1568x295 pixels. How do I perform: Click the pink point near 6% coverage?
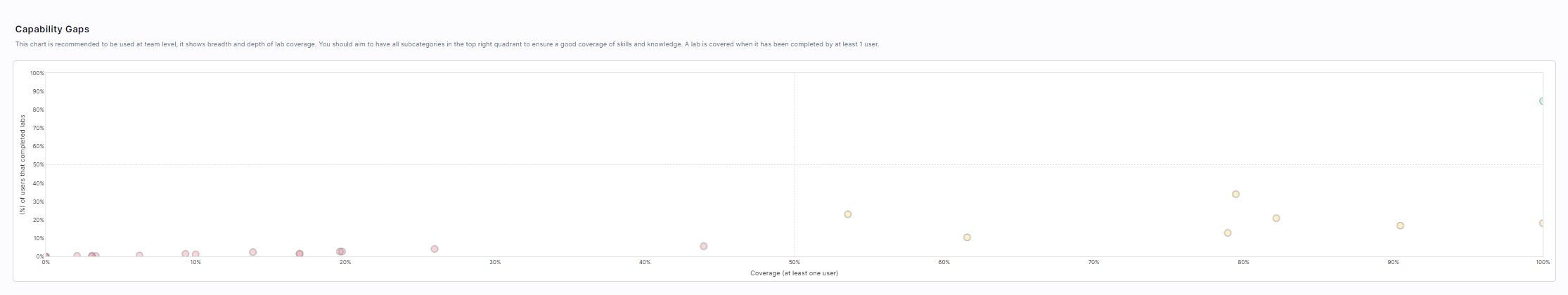139,256
